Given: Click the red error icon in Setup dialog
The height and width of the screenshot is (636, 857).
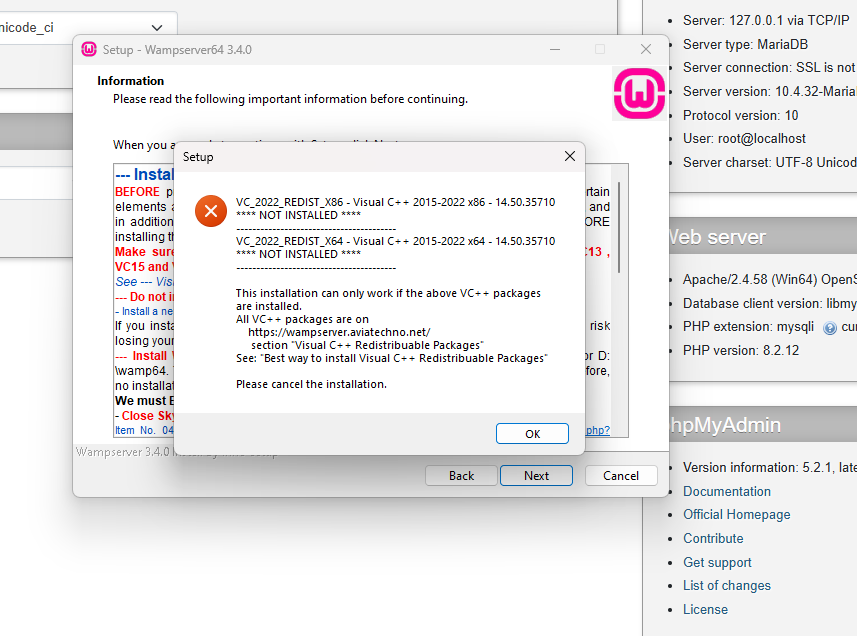Looking at the screenshot, I should click(210, 211).
